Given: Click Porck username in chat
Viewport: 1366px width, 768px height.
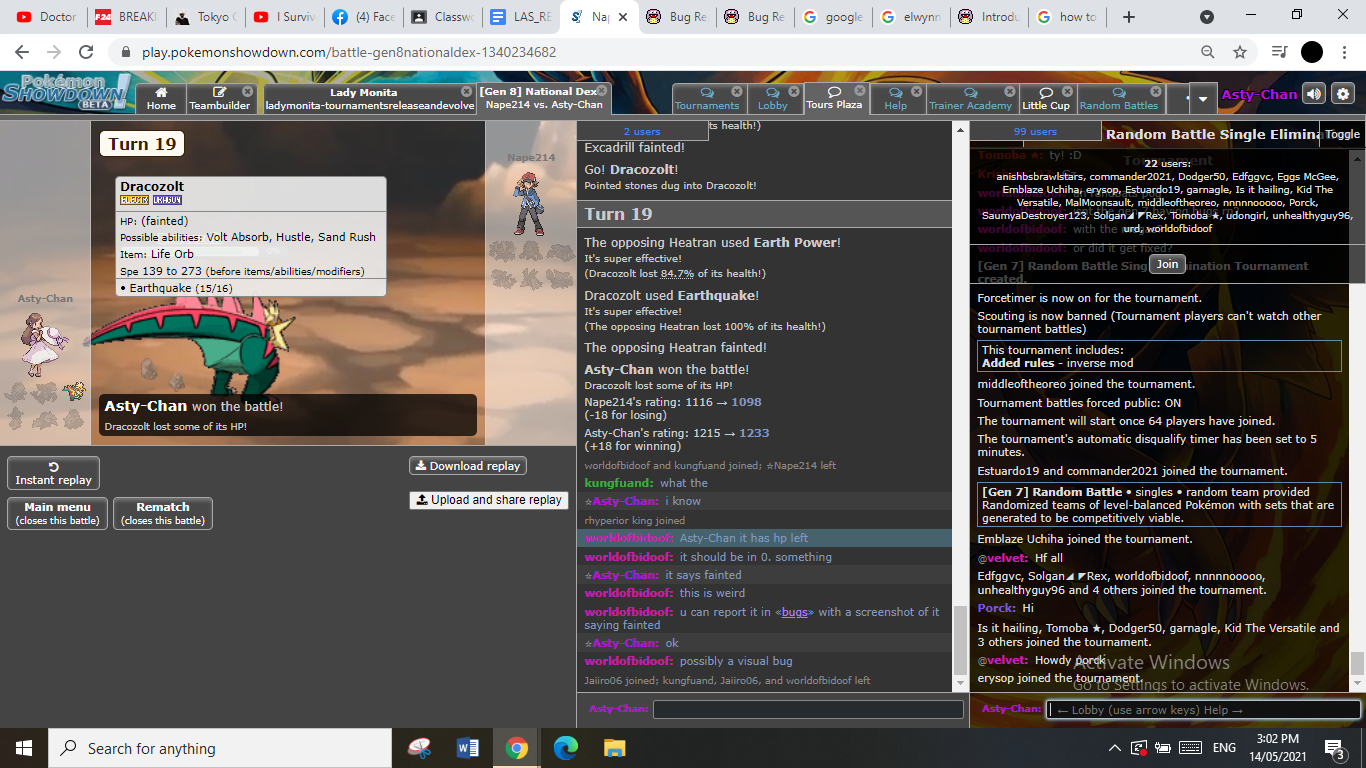Looking at the screenshot, I should click(996, 608).
